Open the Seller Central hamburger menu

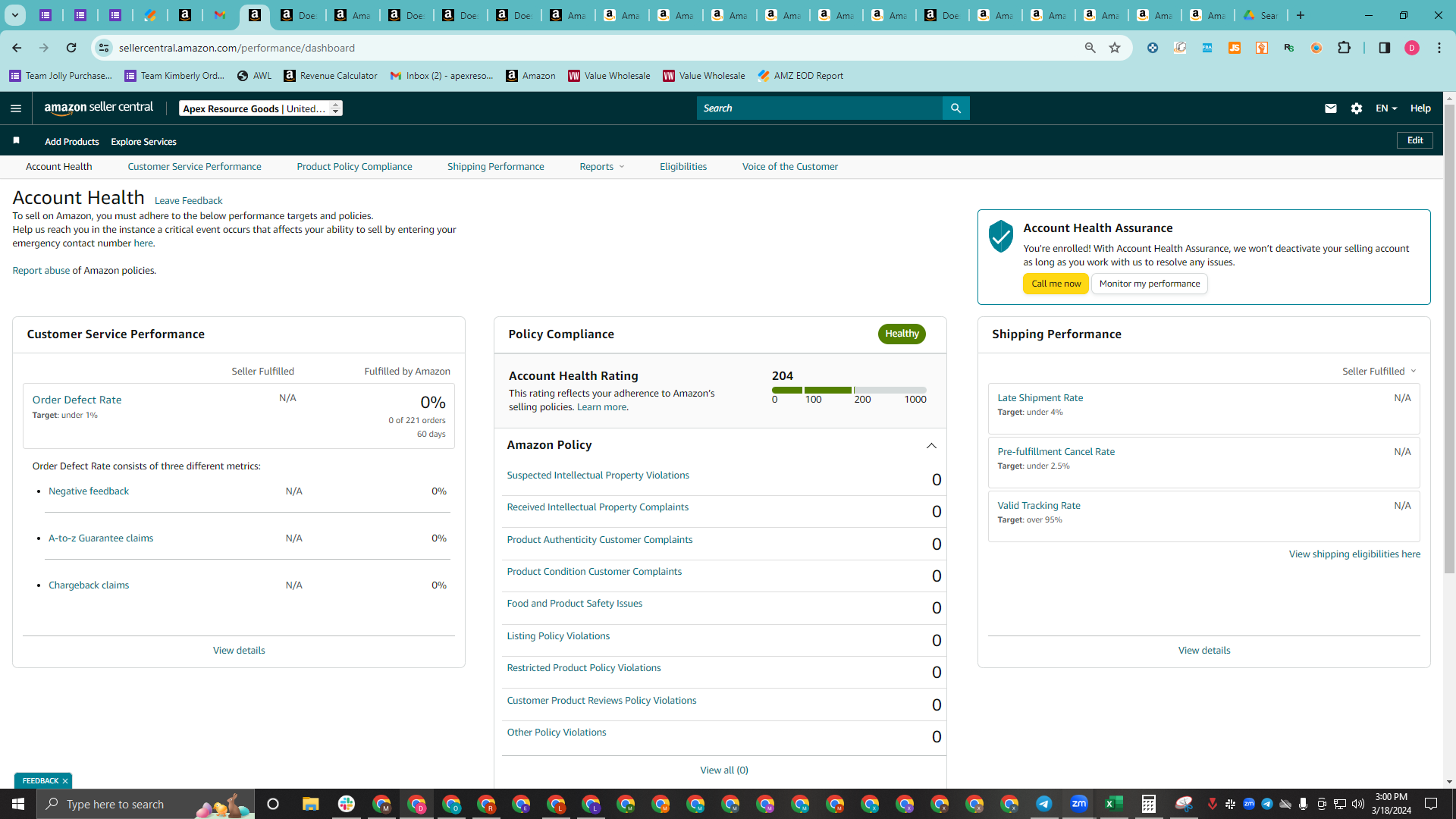tap(16, 108)
